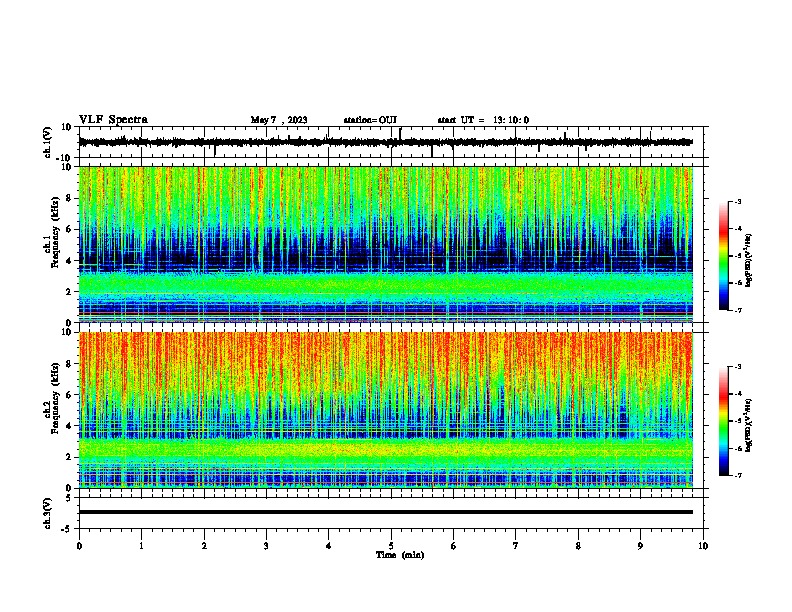This screenshot has width=792, height=612.
Task: Click the '8' kHz tick on ch.1 spectrogram
Action: 70,198
